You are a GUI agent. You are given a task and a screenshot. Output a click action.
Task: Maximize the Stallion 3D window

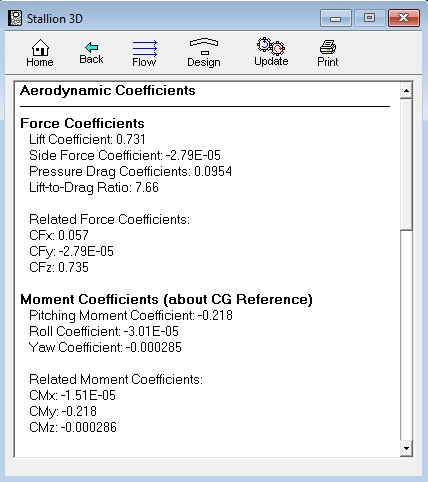(x=369, y=18)
